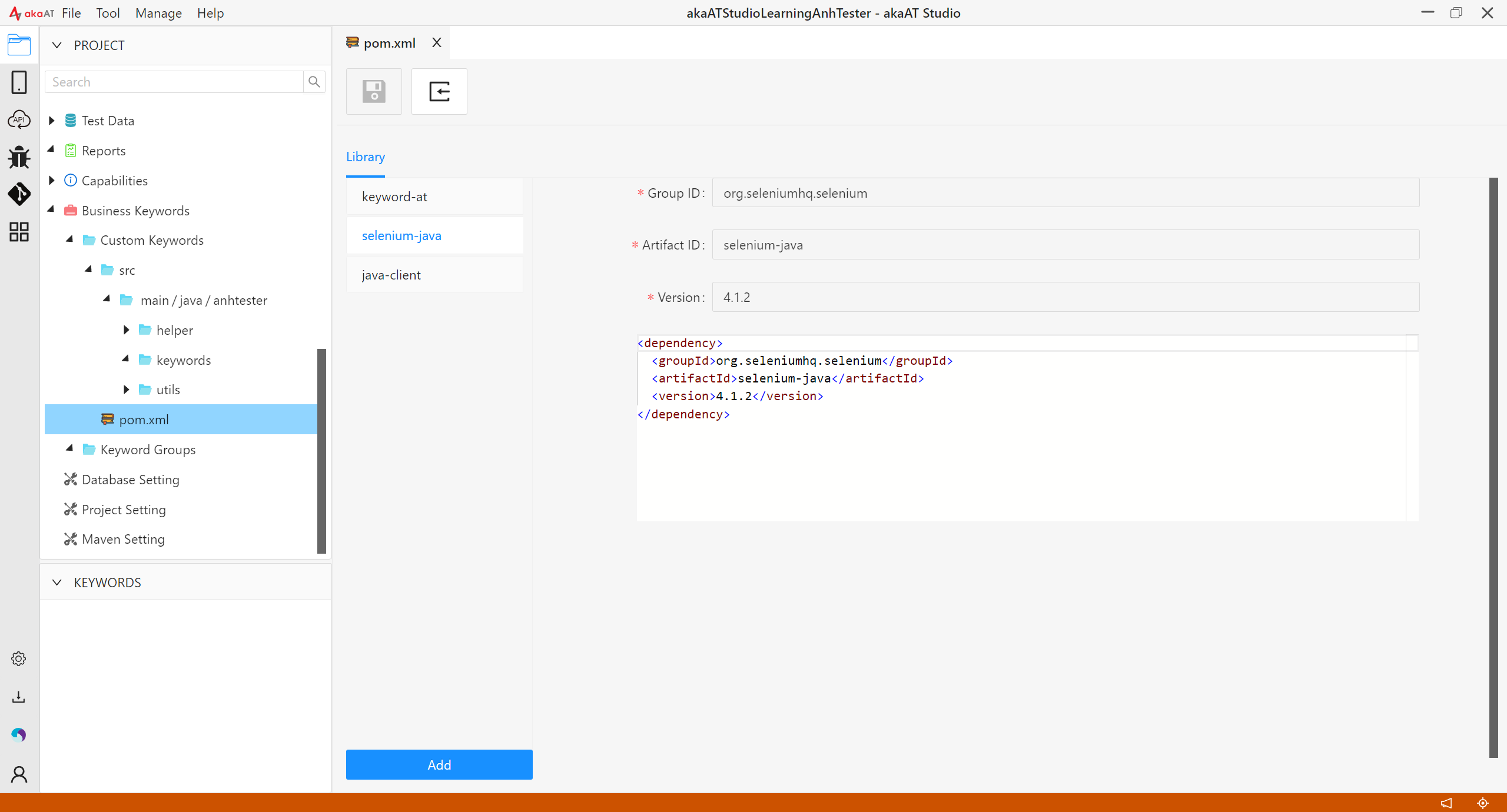Viewport: 1507px width, 812px height.
Task: Expand the Test Data node
Action: coord(52,121)
